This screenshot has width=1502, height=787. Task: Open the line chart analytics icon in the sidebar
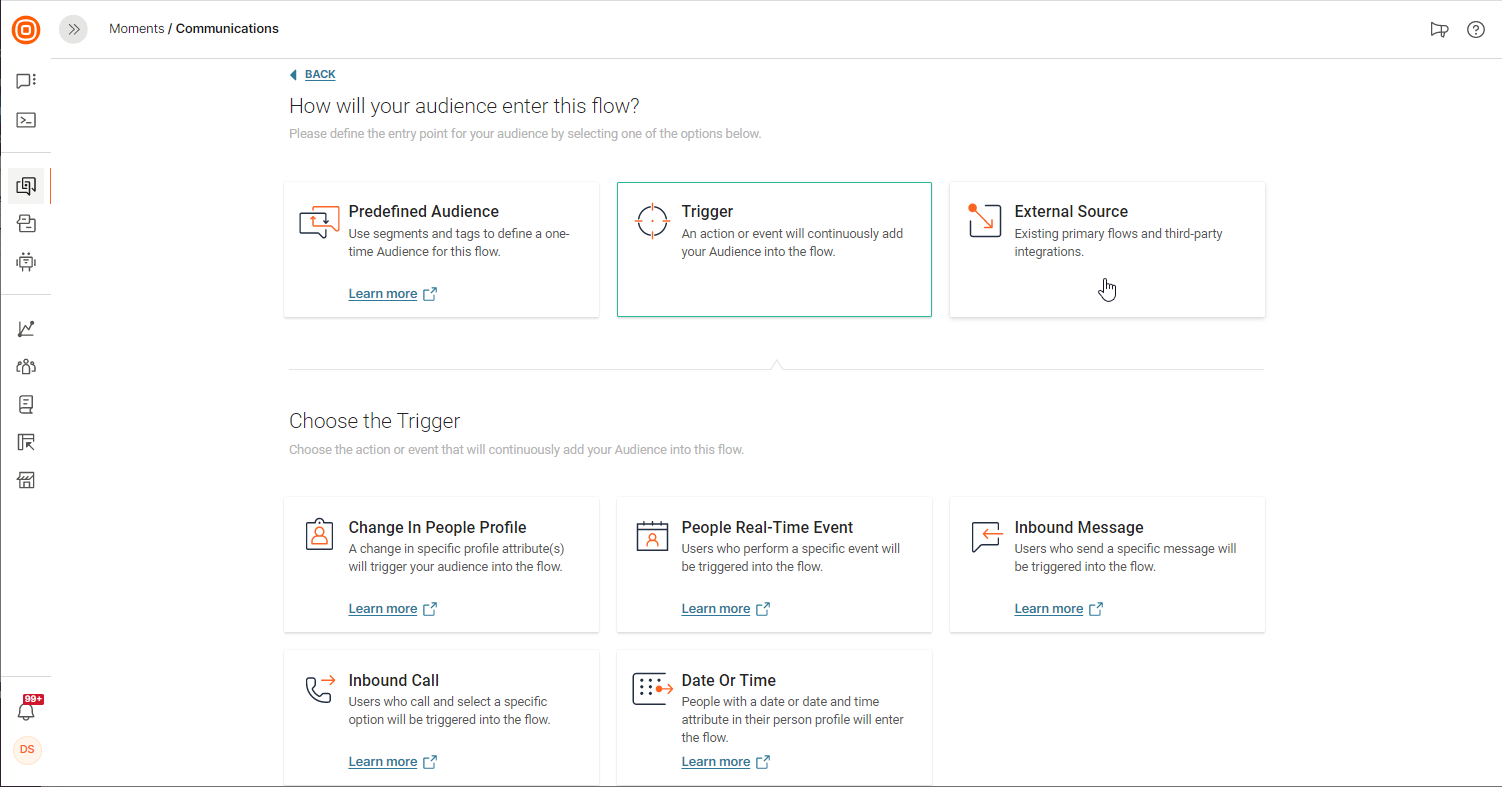click(26, 328)
